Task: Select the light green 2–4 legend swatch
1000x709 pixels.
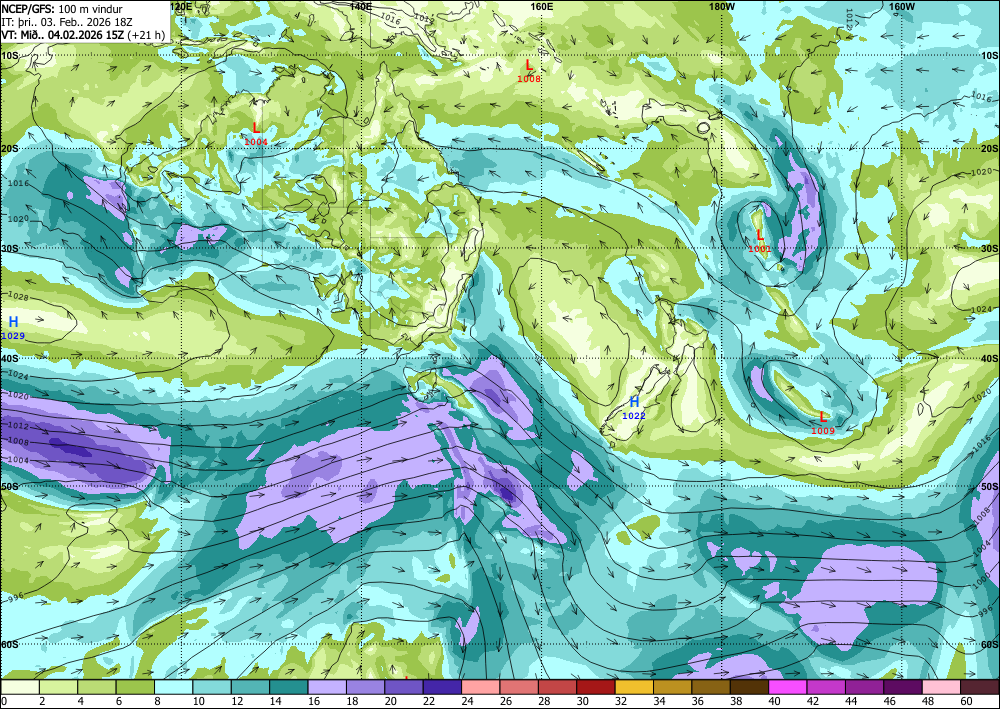Action: click(59, 687)
